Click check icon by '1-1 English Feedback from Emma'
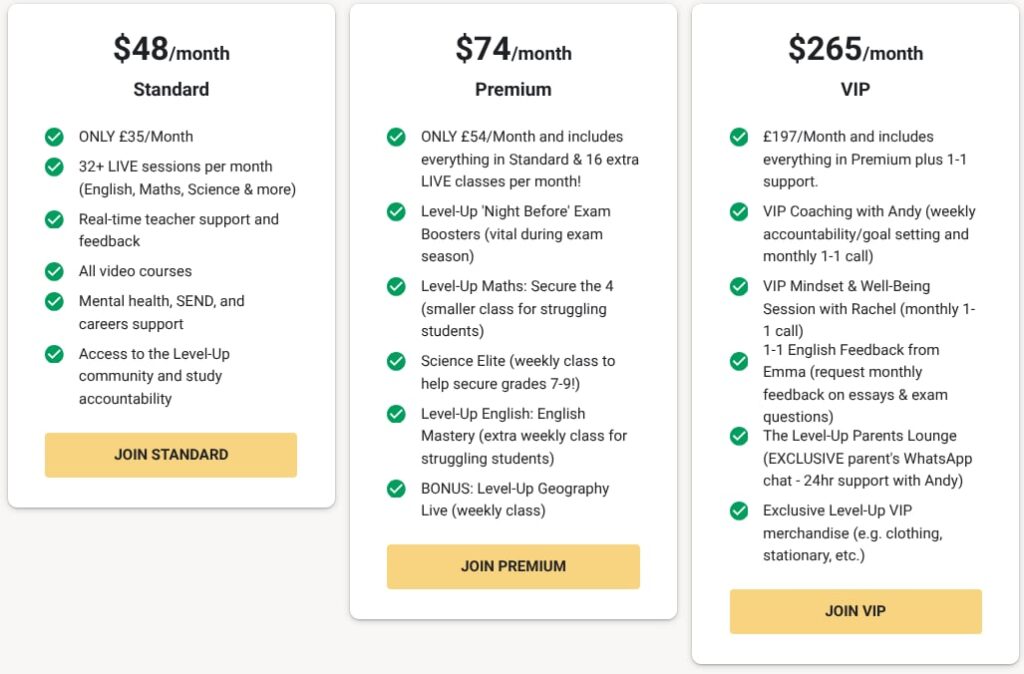This screenshot has width=1024, height=674. pyautogui.click(x=739, y=361)
